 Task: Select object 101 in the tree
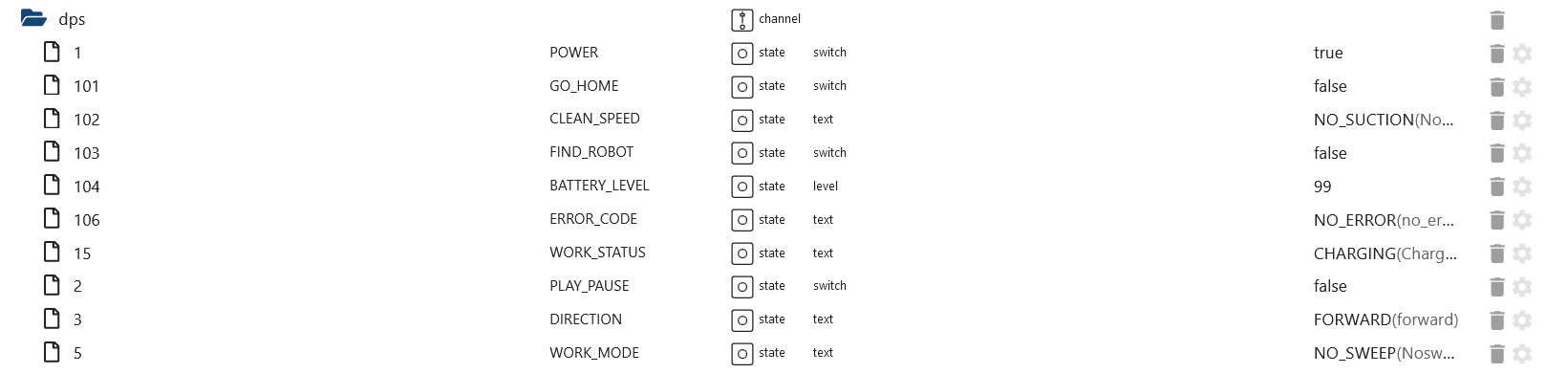pos(86,86)
